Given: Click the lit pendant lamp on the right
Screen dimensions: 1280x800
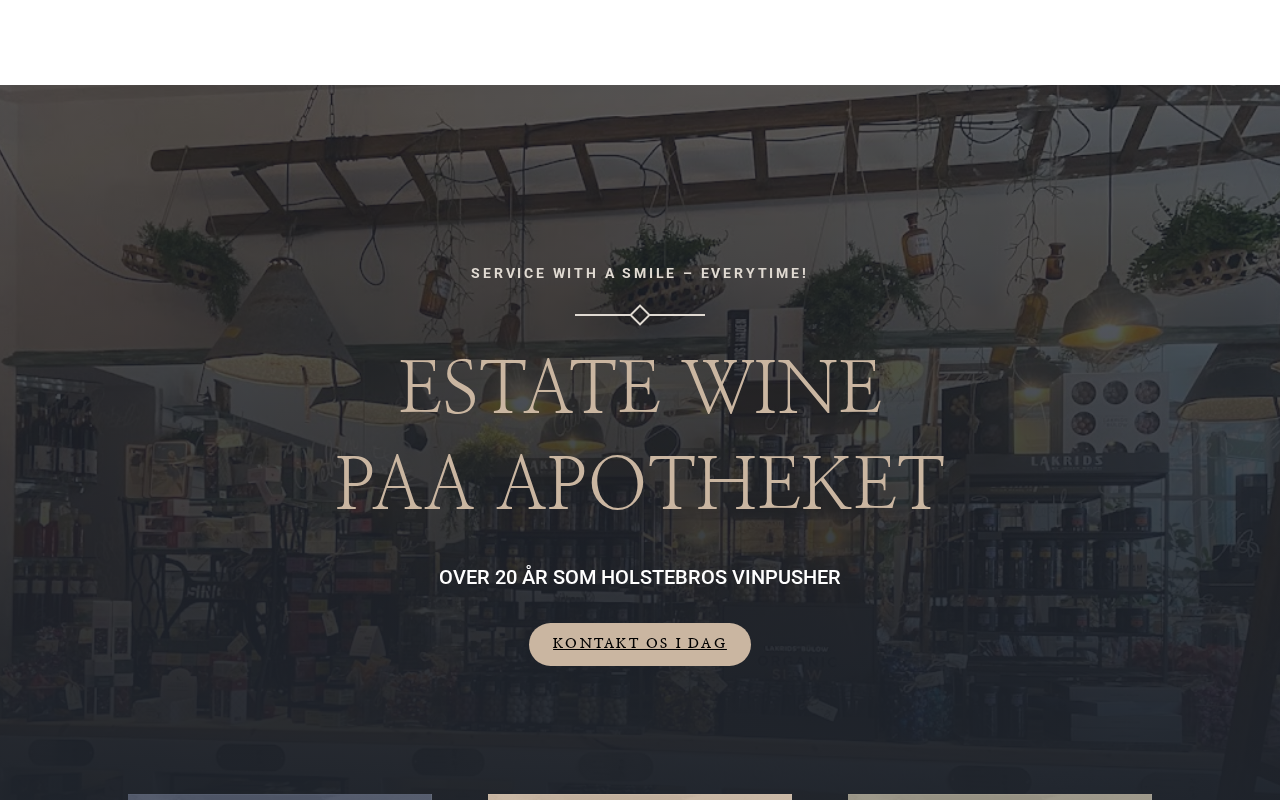Looking at the screenshot, I should click(1110, 315).
